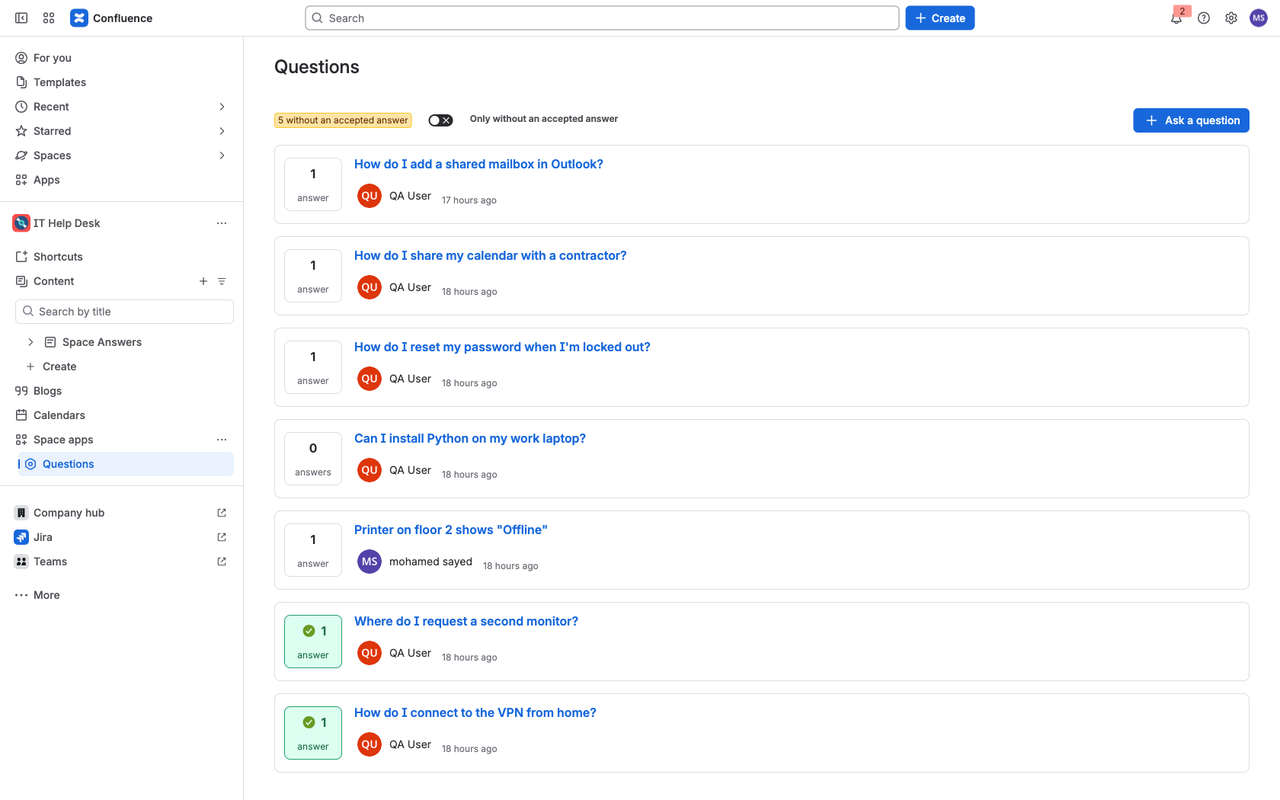Open Jira external link icon
Viewport: 1280px width, 800px height.
[x=222, y=537]
